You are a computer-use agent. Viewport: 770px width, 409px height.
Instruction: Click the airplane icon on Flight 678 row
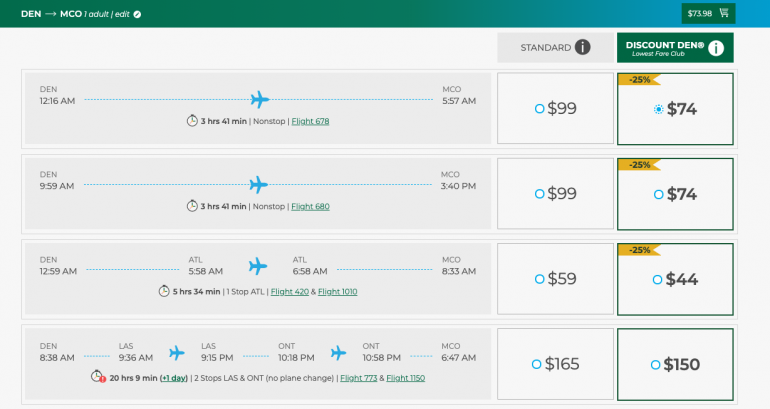pos(260,99)
